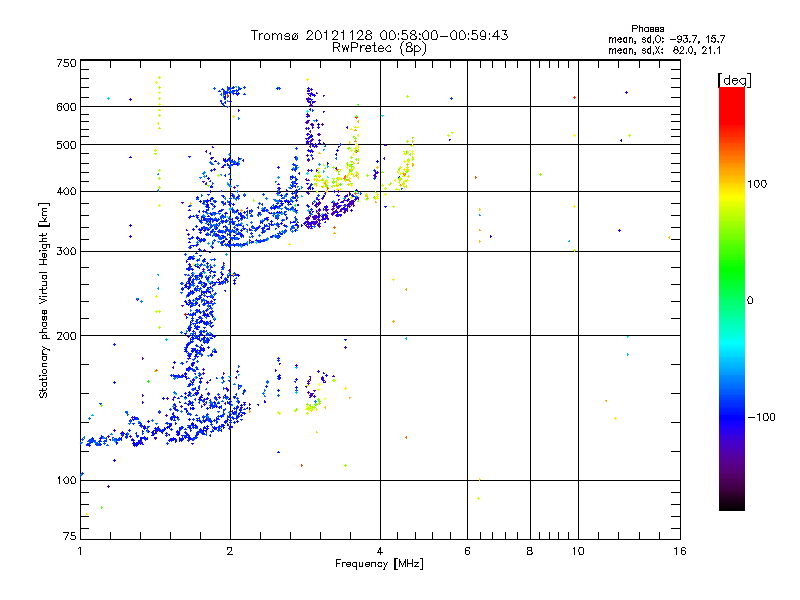Click the blue -100 region of the colorbar
The height and width of the screenshot is (600, 800).
[x=732, y=416]
